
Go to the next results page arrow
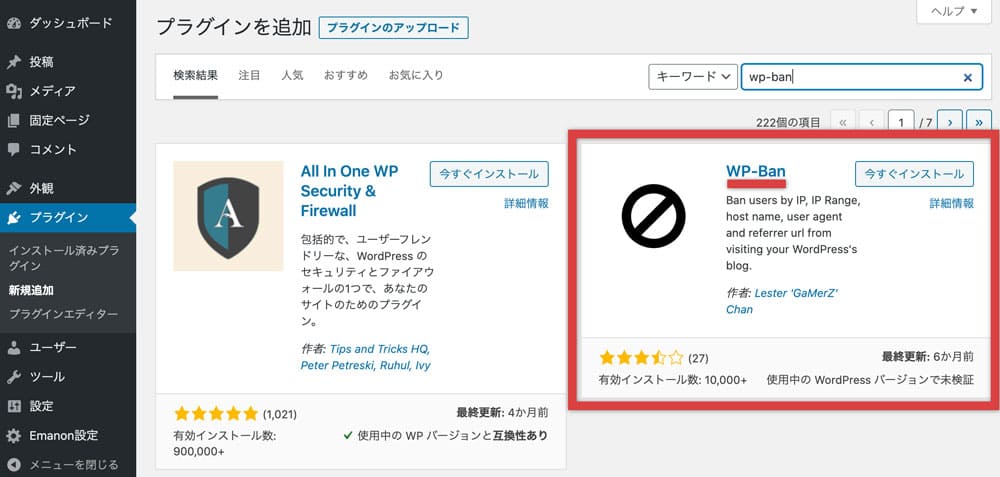pyautogui.click(x=950, y=122)
